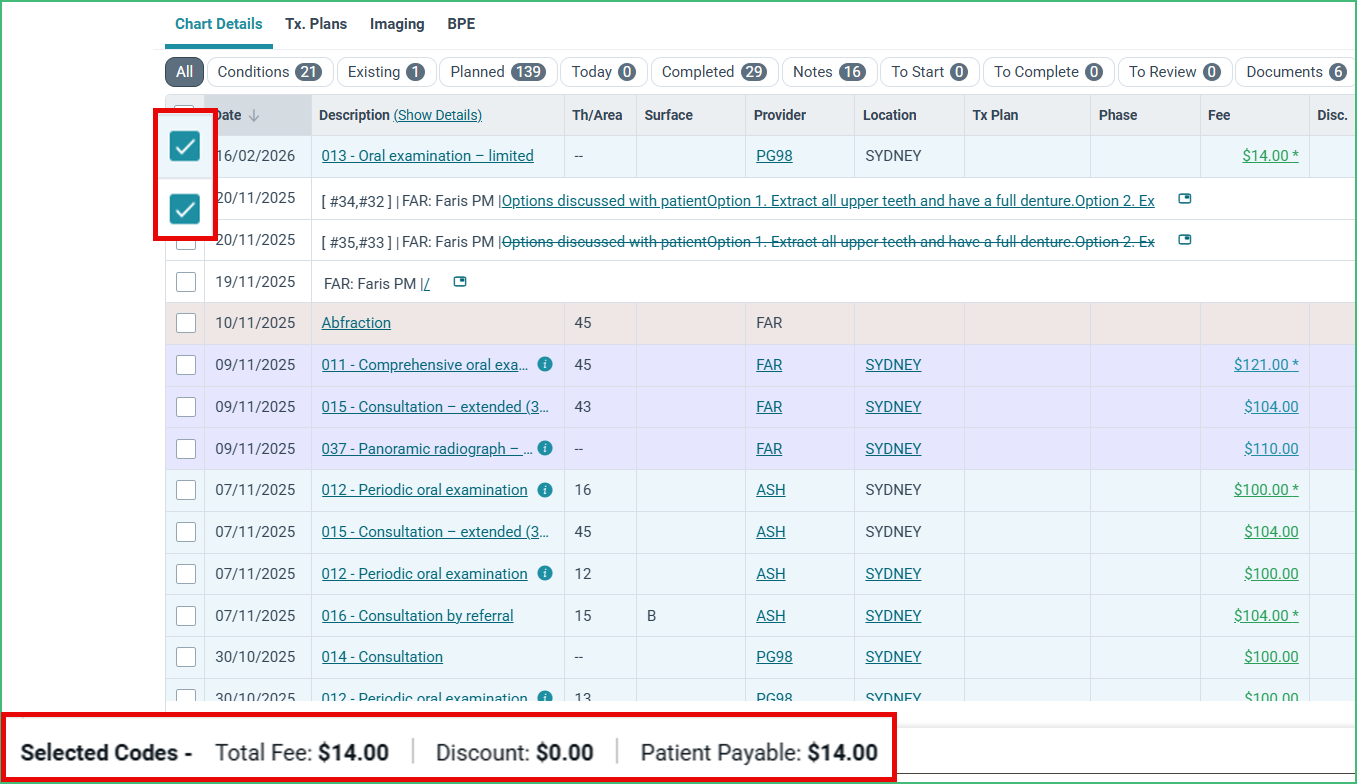Screen dimensions: 1357x784
Task: Click the info icon on Panoramic radiograph row
Action: (x=544, y=448)
